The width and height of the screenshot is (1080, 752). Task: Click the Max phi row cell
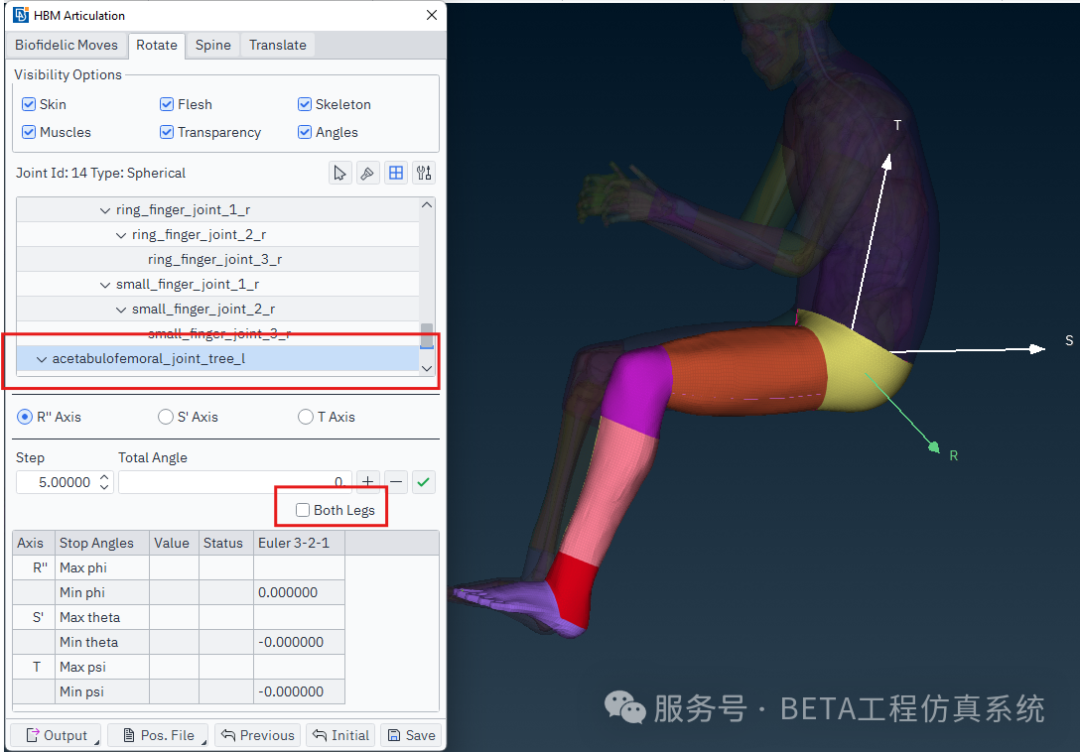[103, 567]
